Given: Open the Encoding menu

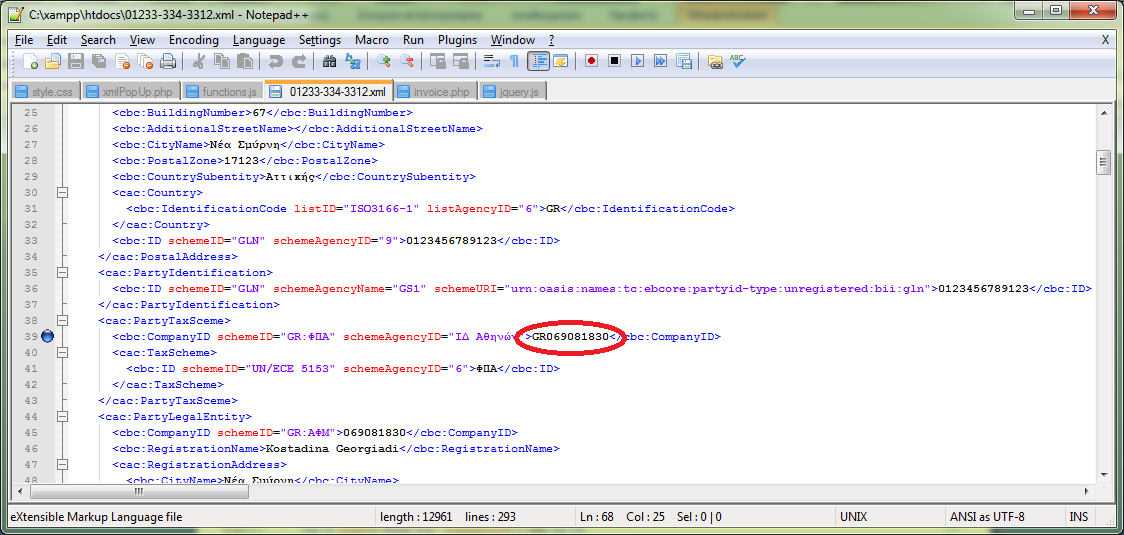Looking at the screenshot, I should (194, 40).
